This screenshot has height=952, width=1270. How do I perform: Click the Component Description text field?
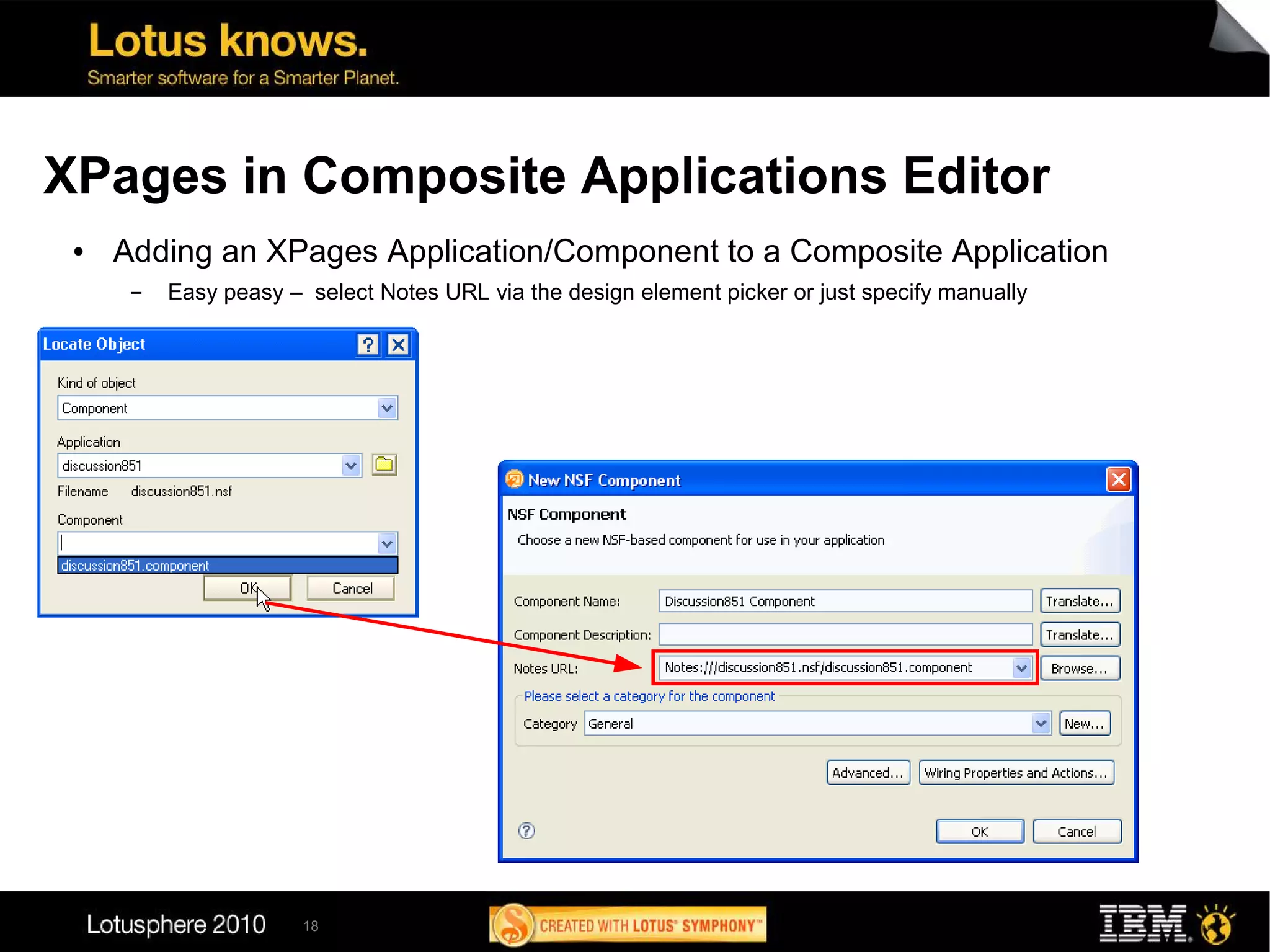click(845, 634)
